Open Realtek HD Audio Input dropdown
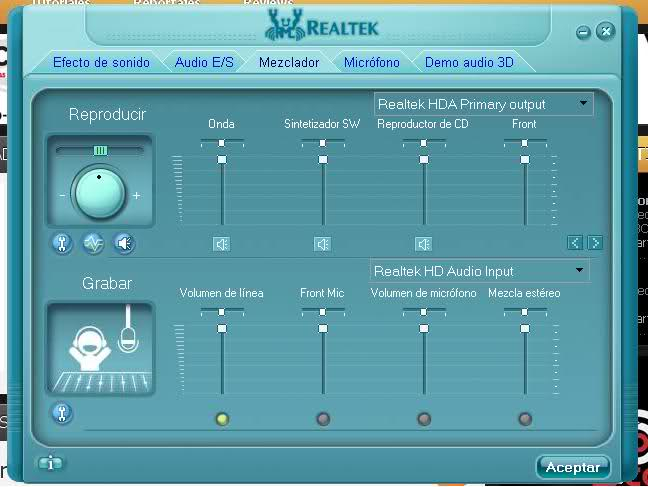 [x=479, y=271]
